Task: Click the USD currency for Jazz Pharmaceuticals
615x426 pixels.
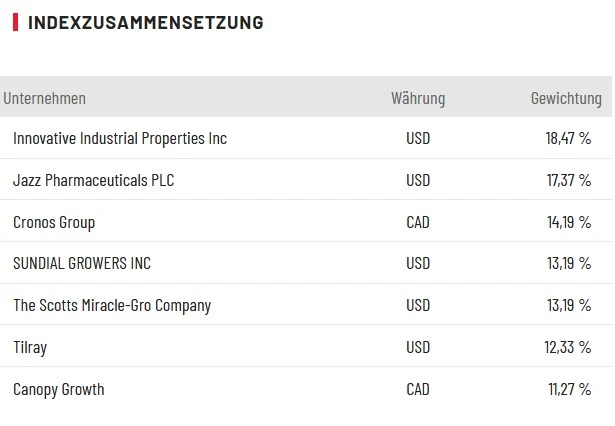Action: coord(418,180)
